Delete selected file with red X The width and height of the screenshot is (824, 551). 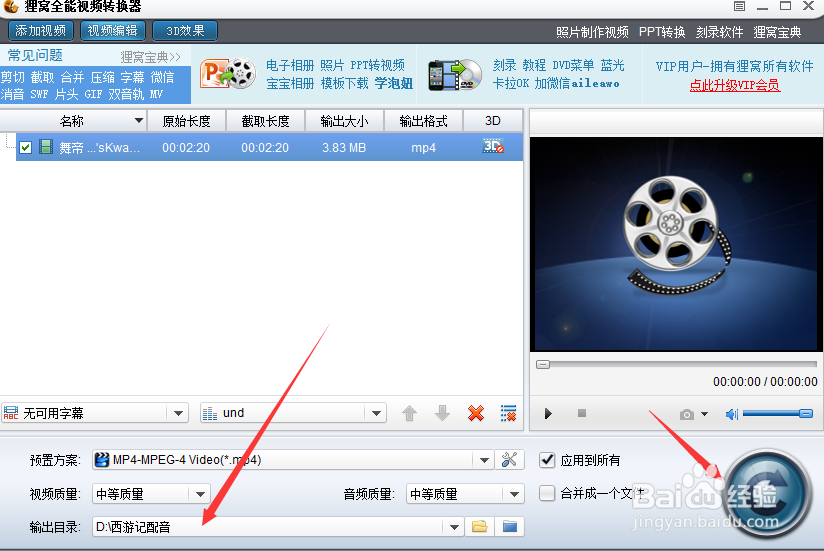click(x=476, y=413)
